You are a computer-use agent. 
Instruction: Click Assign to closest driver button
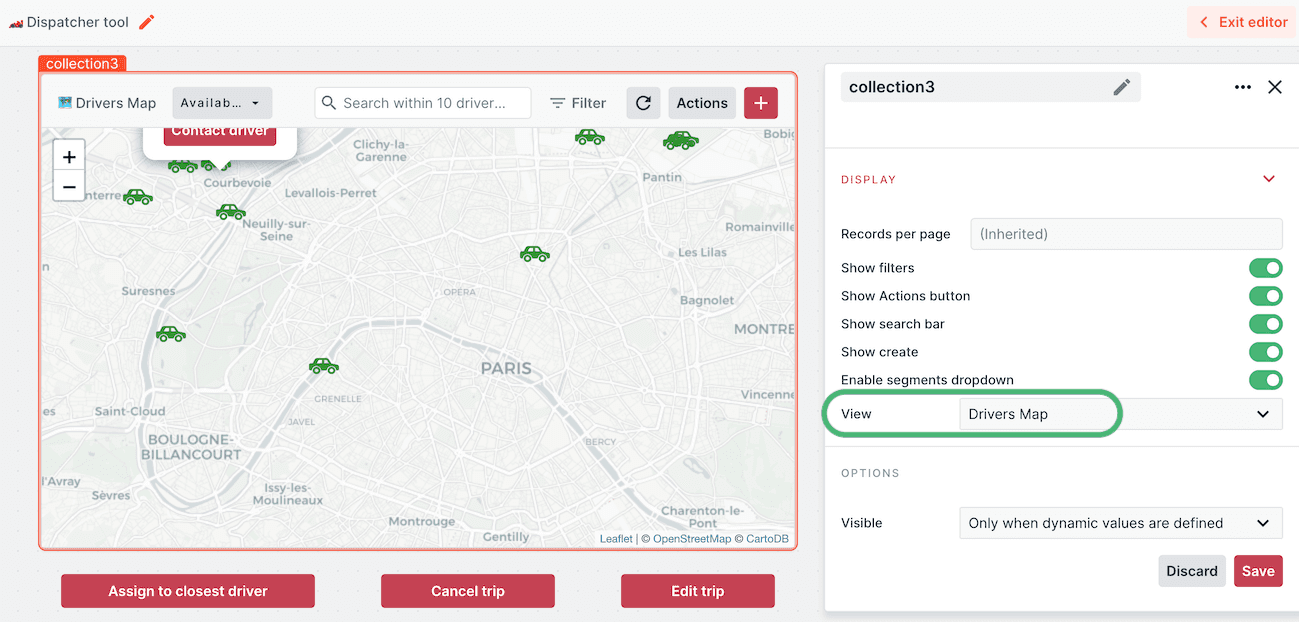(x=188, y=591)
